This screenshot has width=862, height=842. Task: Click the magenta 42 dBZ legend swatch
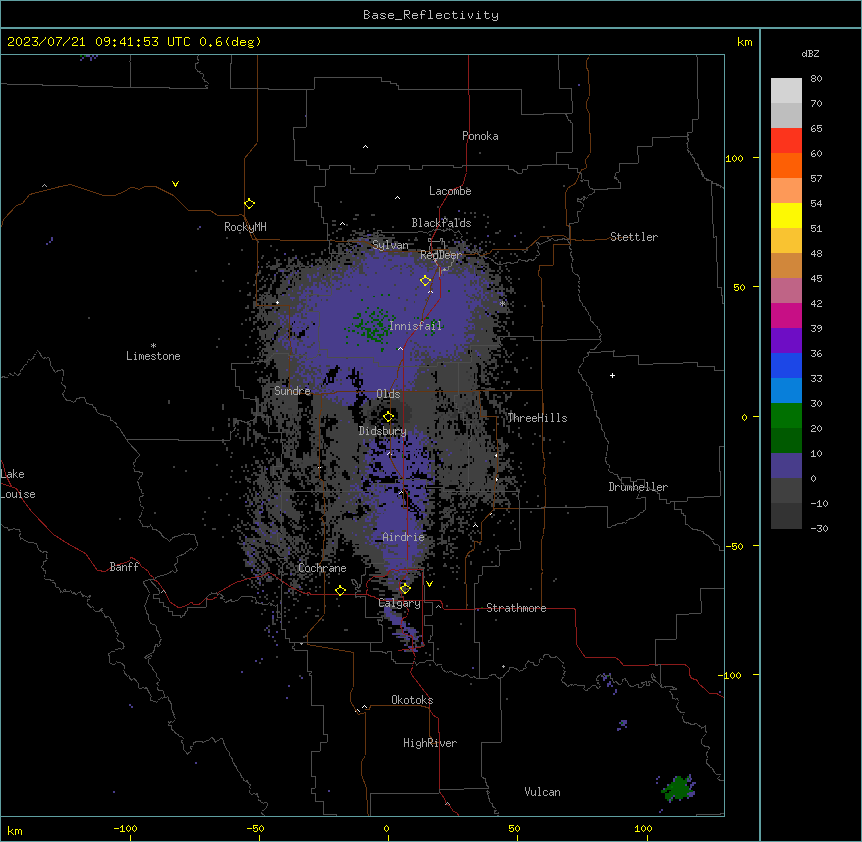[786, 315]
